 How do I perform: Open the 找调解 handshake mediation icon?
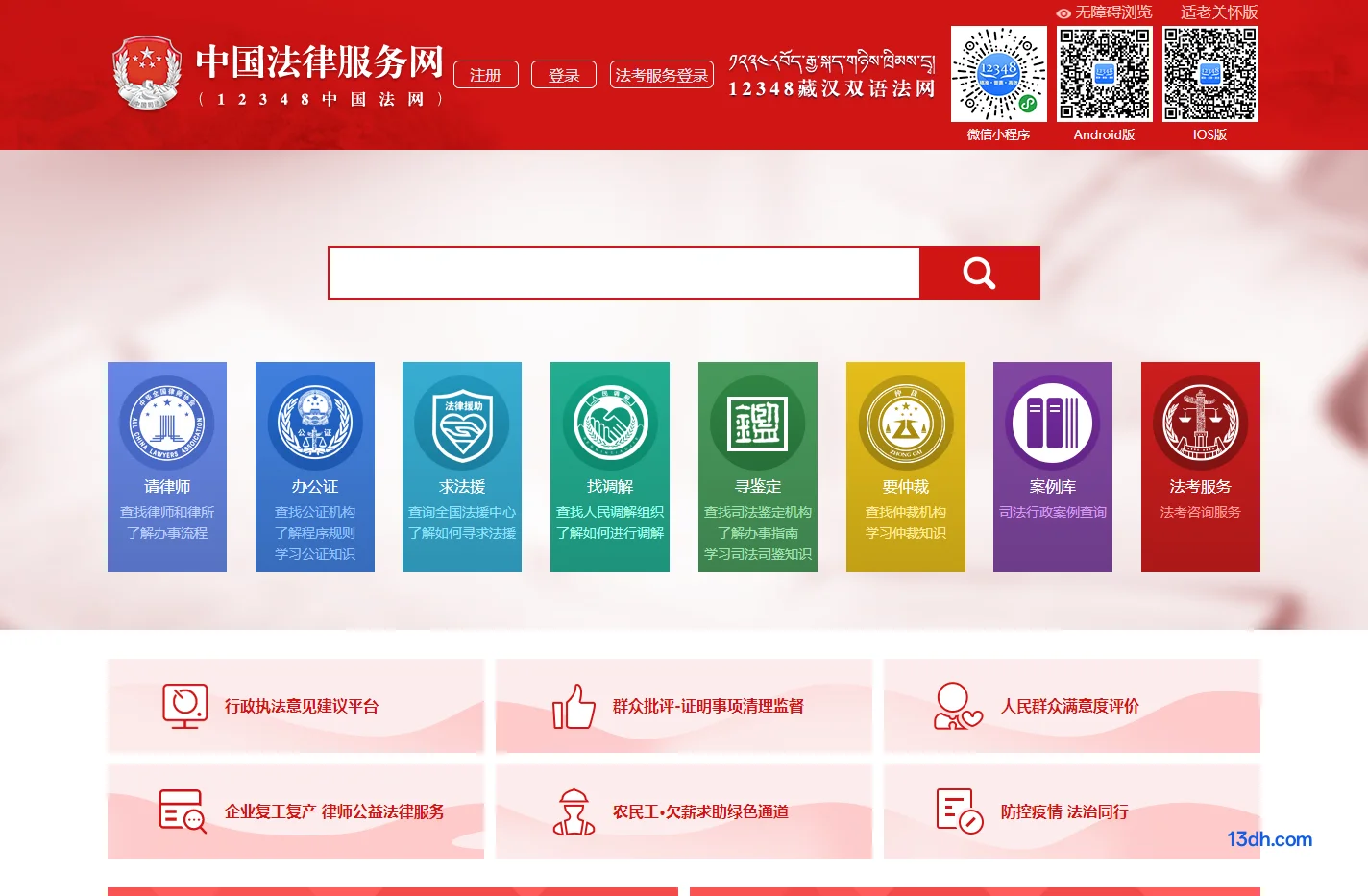pyautogui.click(x=610, y=423)
